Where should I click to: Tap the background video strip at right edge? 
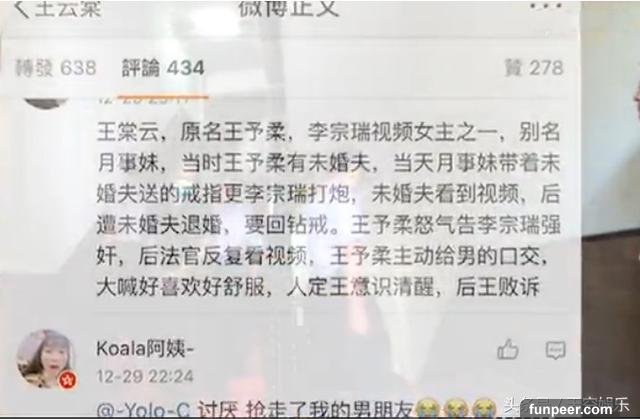coord(611,204)
